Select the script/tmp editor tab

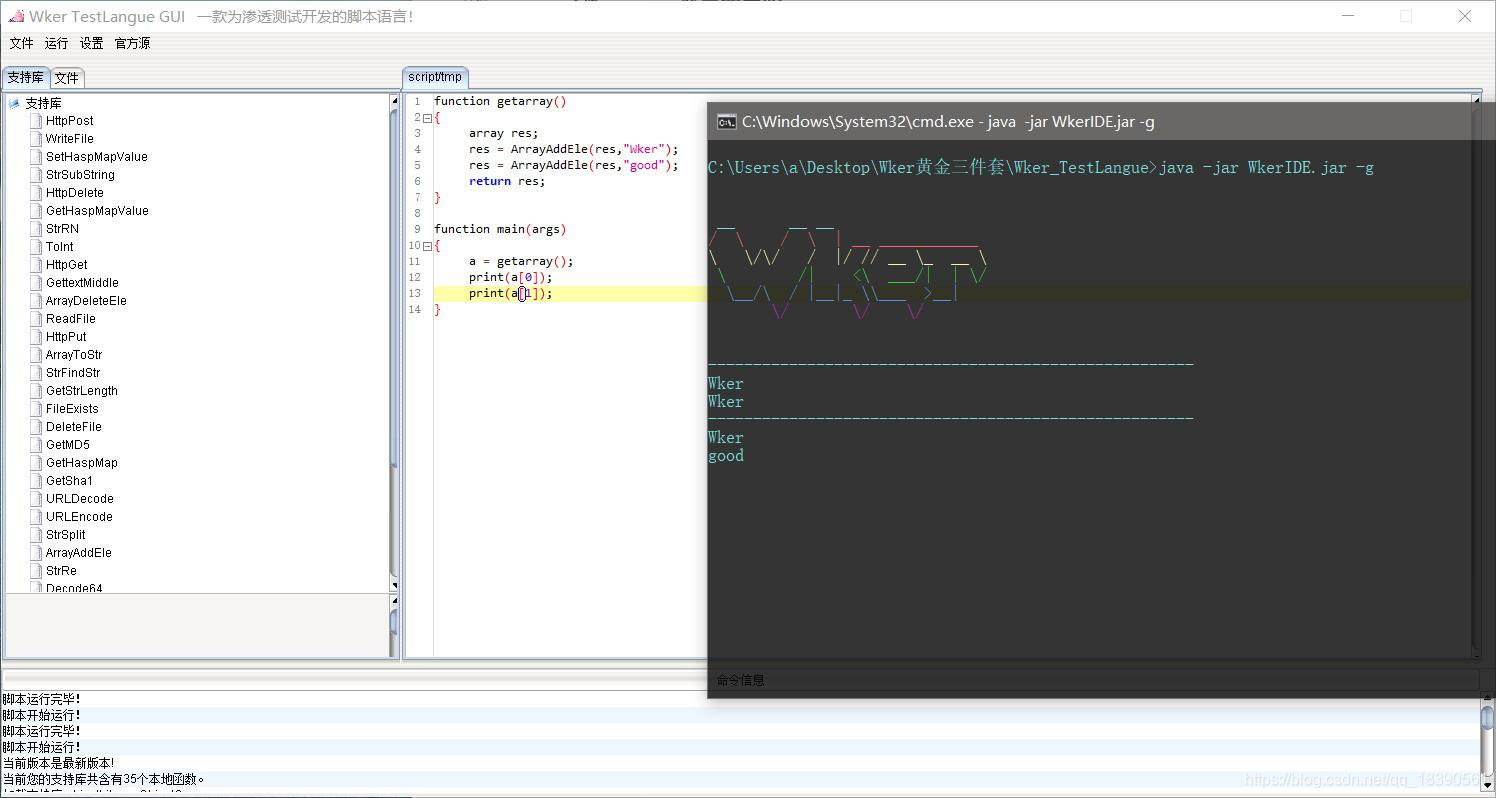pyautogui.click(x=435, y=77)
